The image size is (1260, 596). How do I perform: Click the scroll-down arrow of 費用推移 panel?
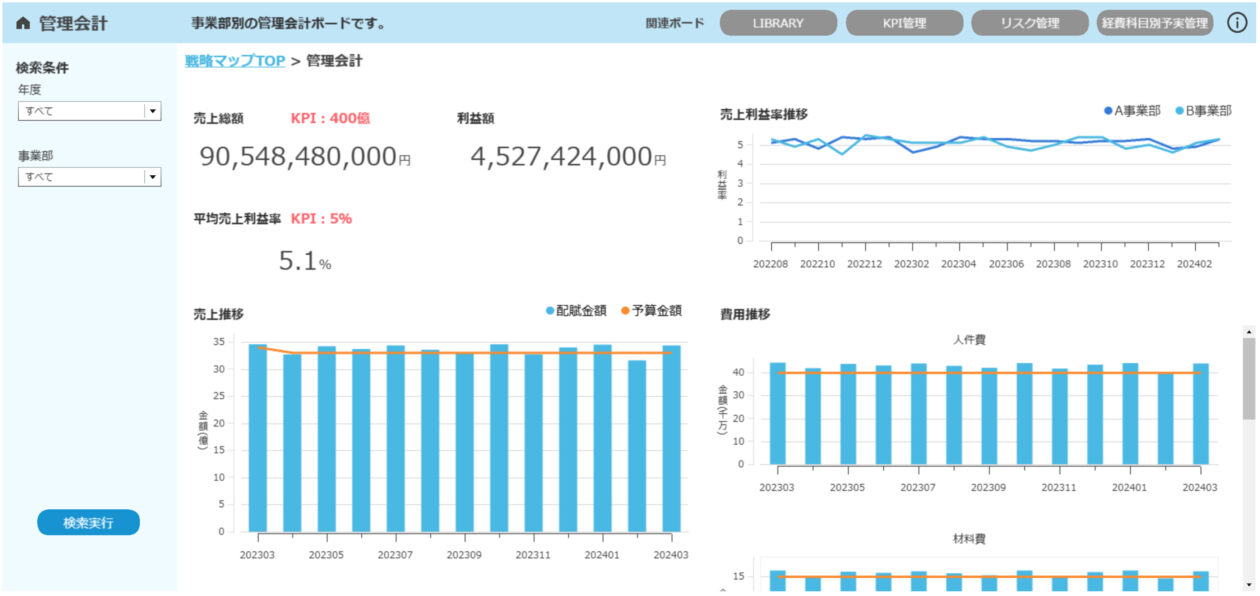tap(1248, 584)
